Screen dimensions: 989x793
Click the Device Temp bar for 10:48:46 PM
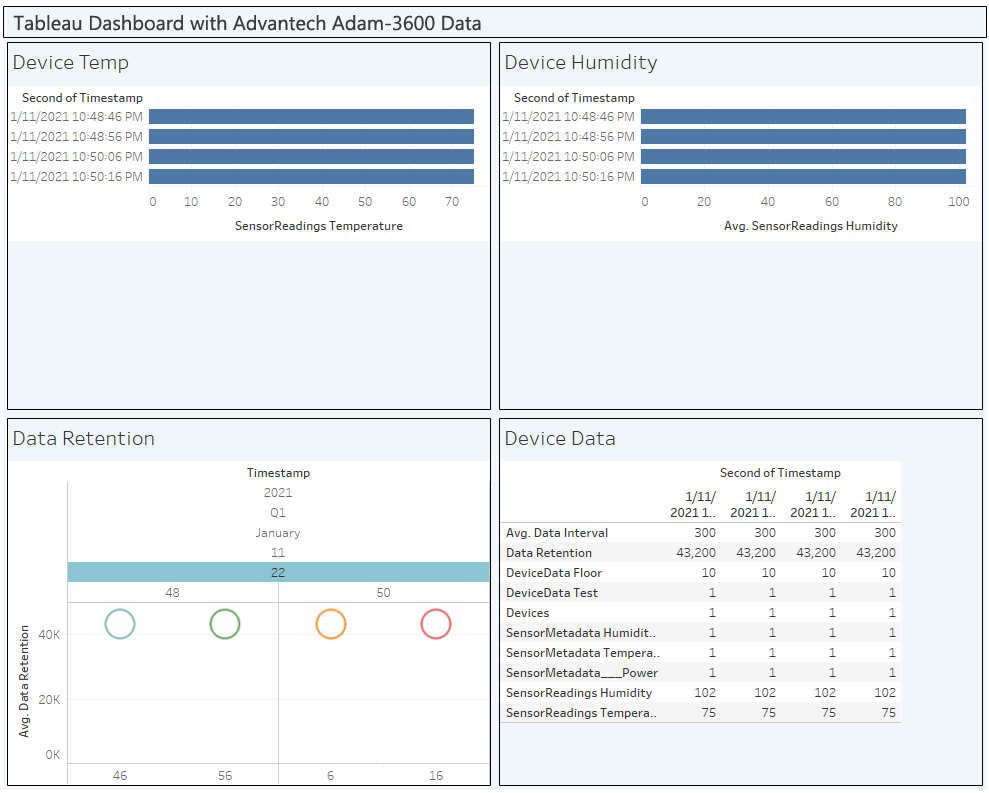coord(312,117)
